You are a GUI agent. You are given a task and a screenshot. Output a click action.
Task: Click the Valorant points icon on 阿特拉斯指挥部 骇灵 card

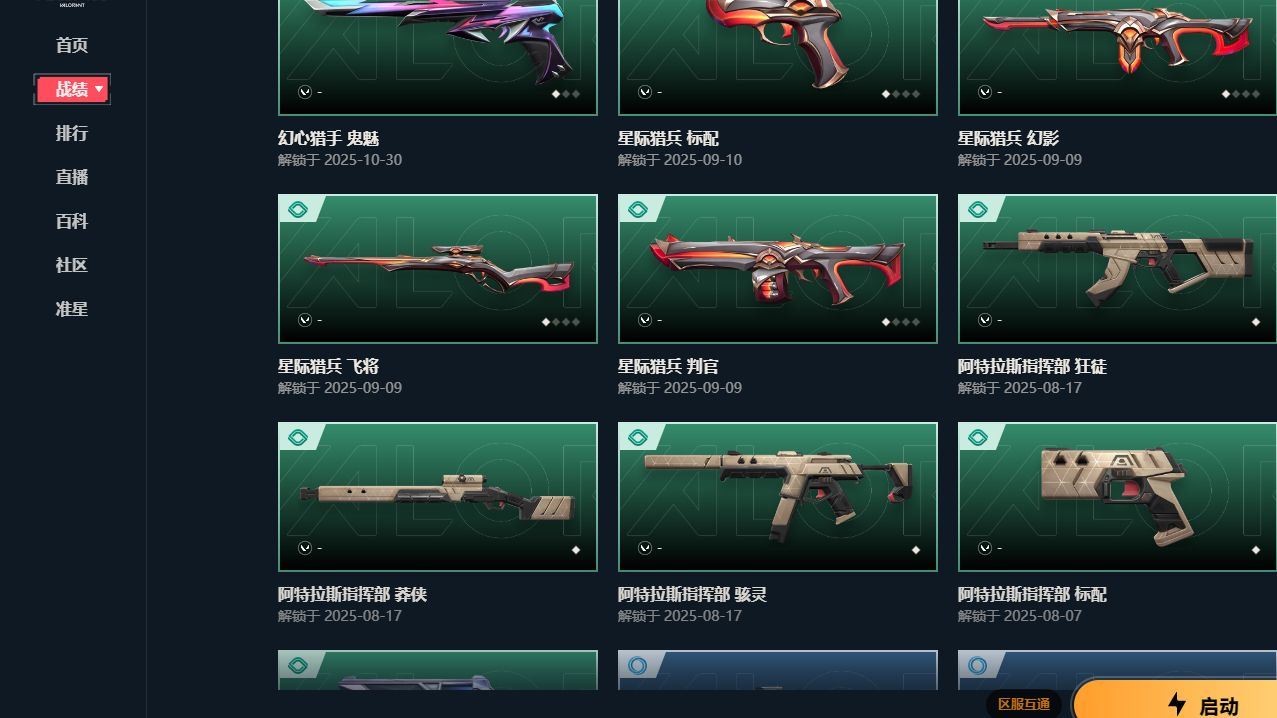pyautogui.click(x=645, y=548)
